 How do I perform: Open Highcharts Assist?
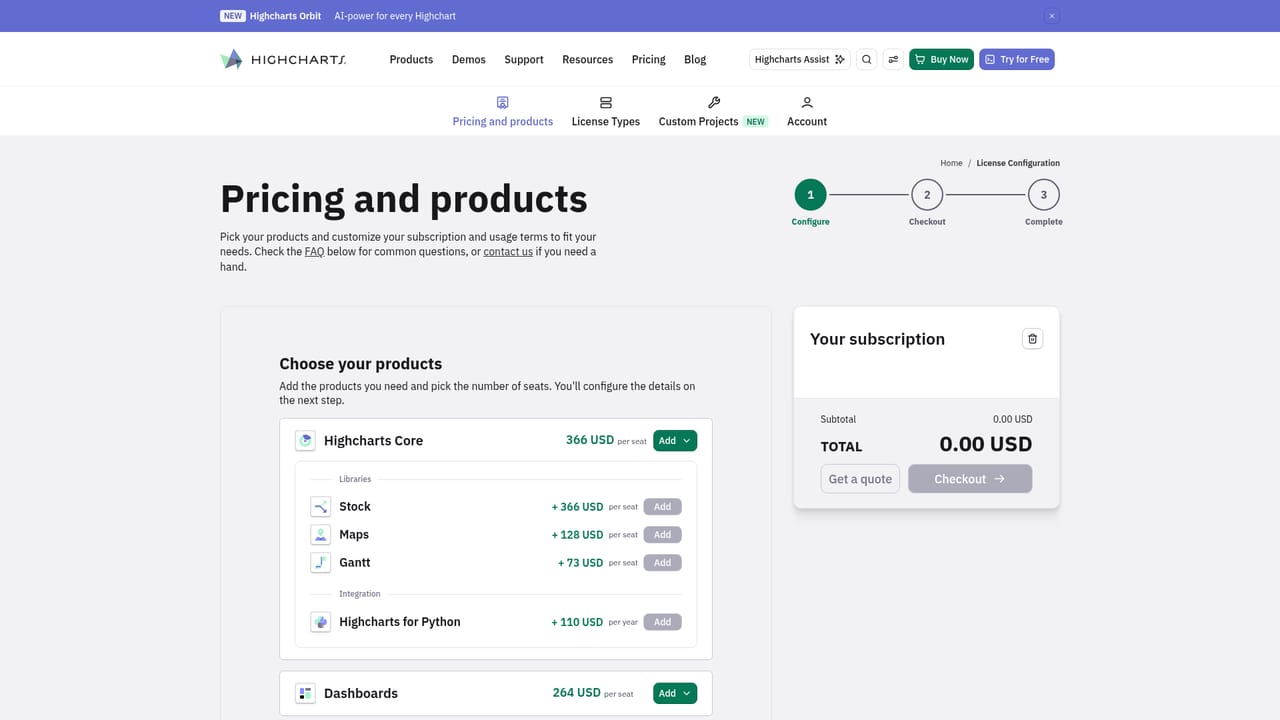click(800, 59)
